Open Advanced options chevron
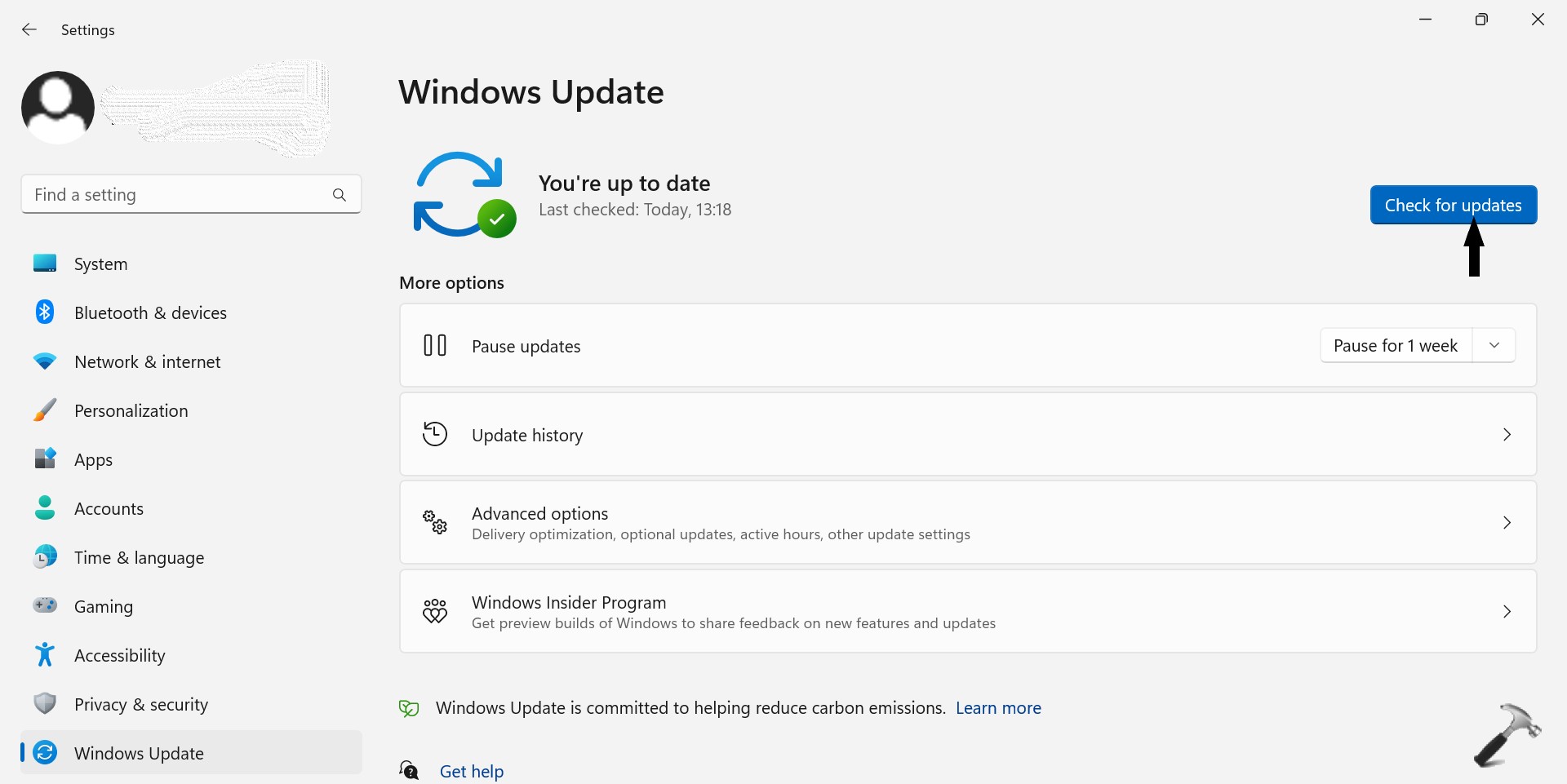 [x=1507, y=523]
